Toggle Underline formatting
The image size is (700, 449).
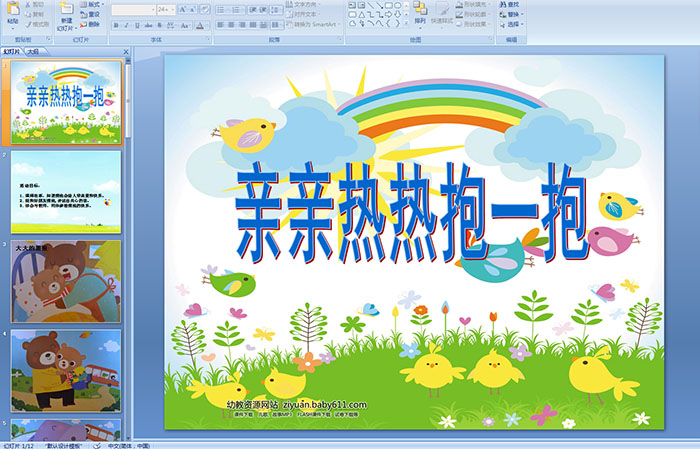[137, 25]
